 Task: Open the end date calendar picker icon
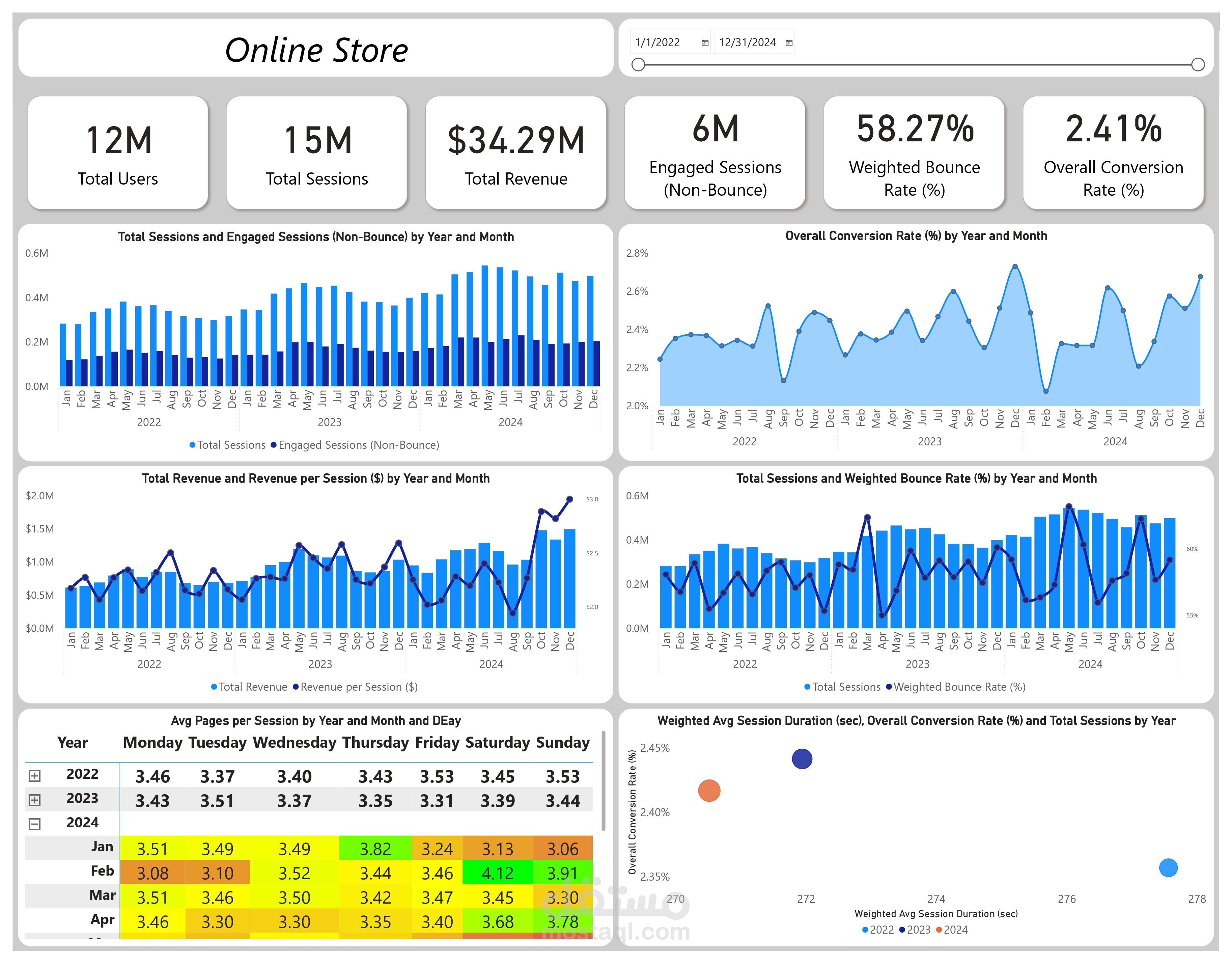[x=789, y=43]
